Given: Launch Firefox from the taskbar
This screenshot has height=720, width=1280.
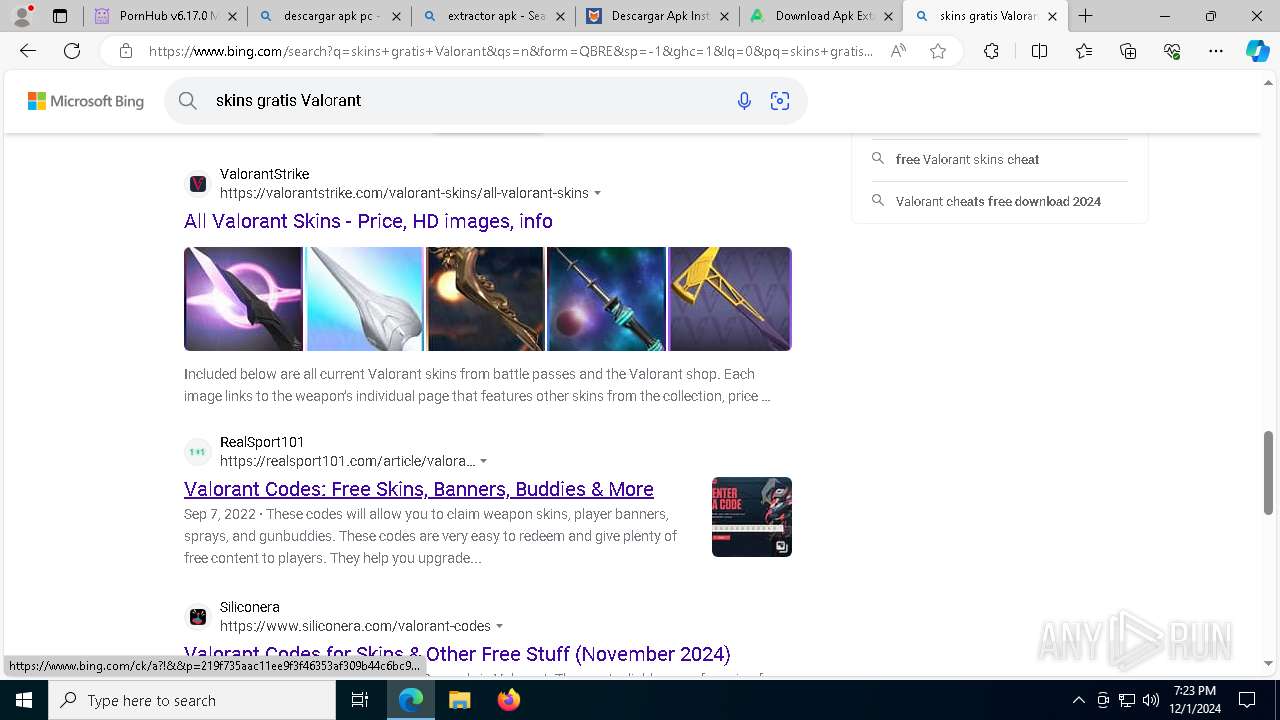Looking at the screenshot, I should coord(508,700).
